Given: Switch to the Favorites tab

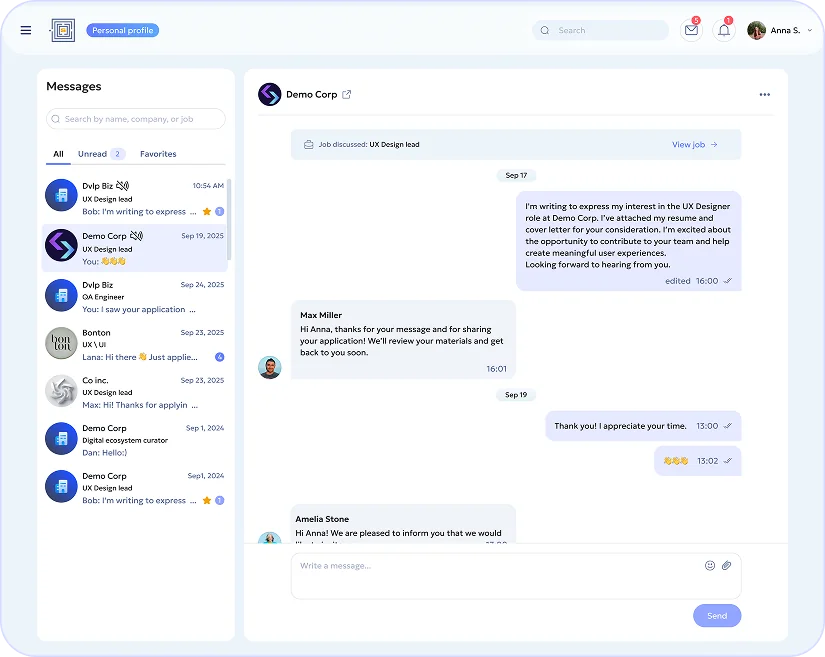Looking at the screenshot, I should point(158,154).
